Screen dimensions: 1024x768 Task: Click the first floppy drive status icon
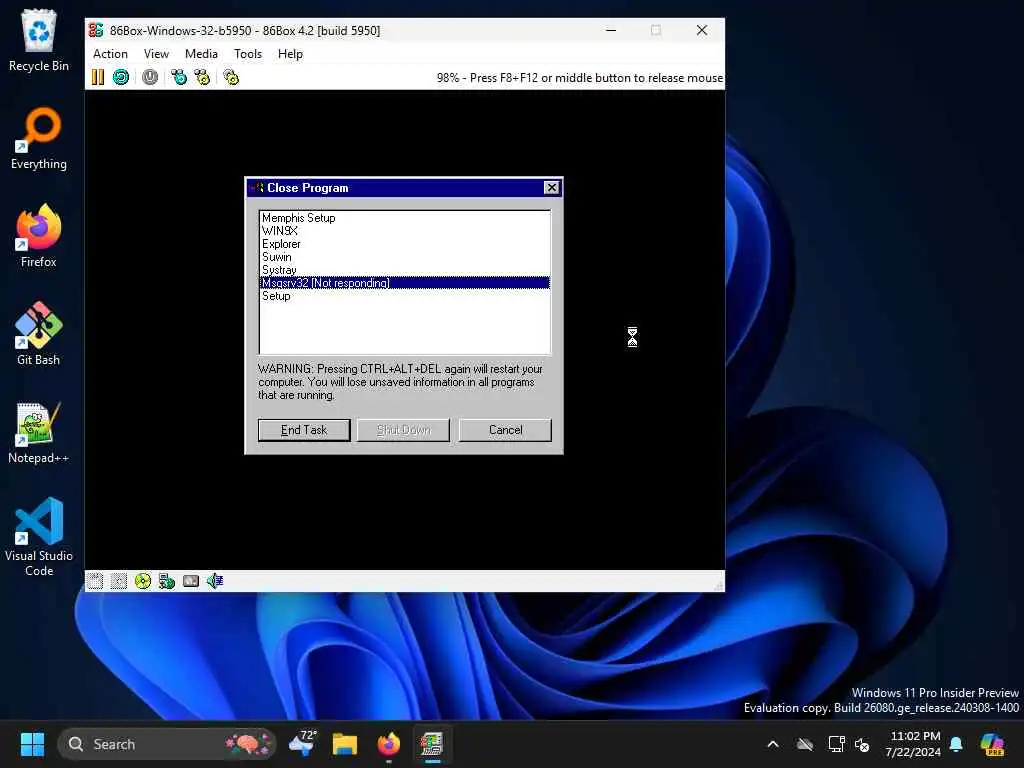[x=95, y=581]
